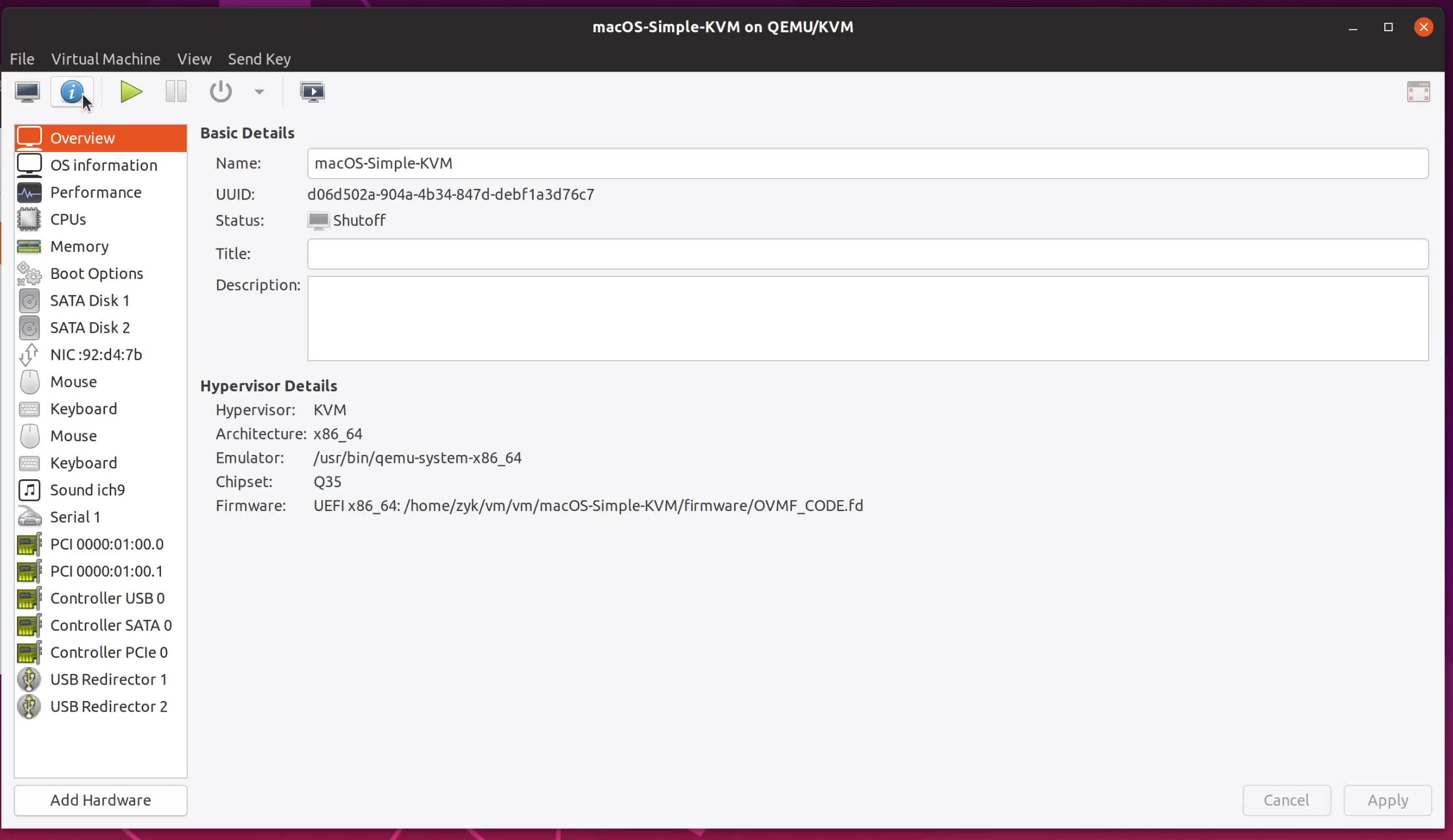The image size is (1453, 840).
Task: Click the Apply button
Action: click(x=1387, y=800)
